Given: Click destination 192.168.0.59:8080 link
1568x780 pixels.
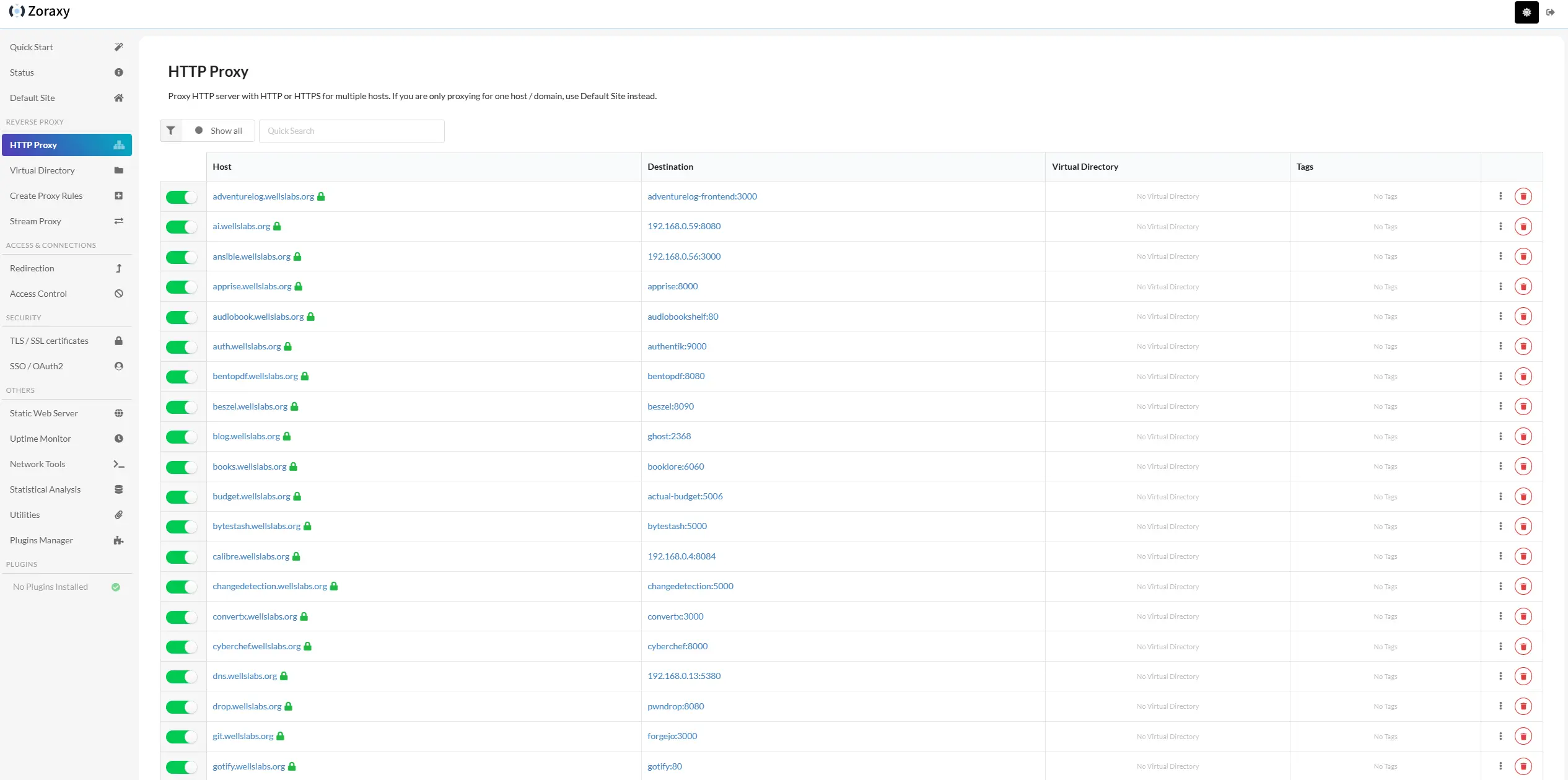Looking at the screenshot, I should click(684, 226).
